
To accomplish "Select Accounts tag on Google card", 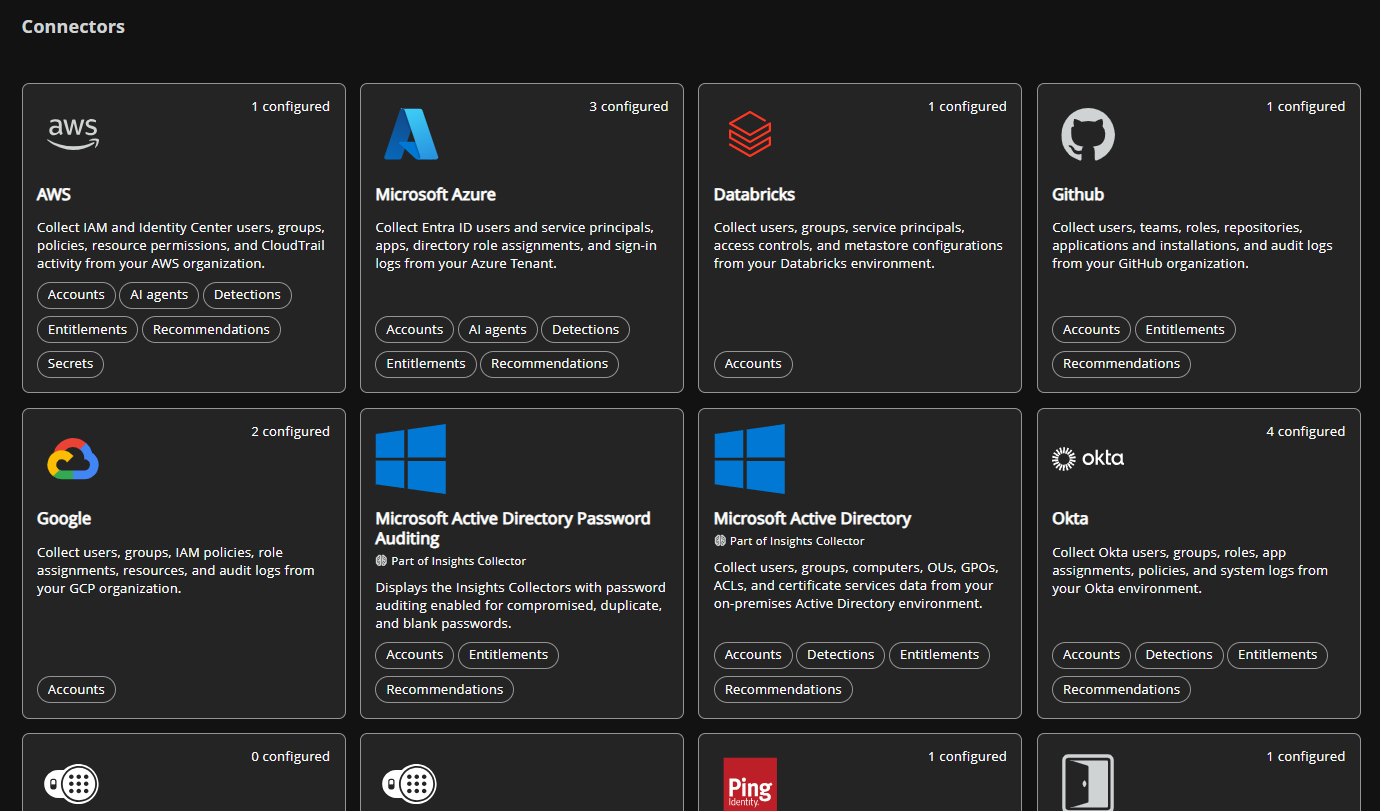I will coord(76,689).
